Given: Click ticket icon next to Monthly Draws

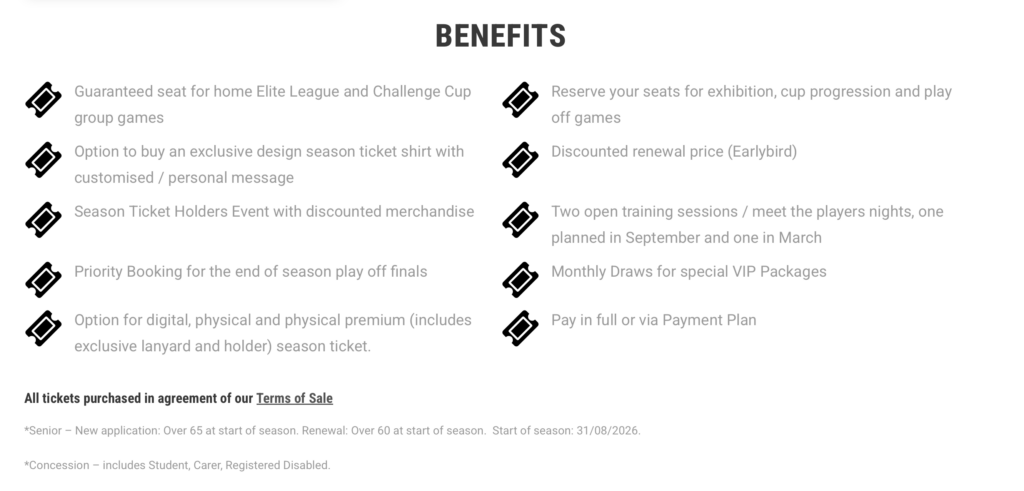Looking at the screenshot, I should click(x=520, y=279).
